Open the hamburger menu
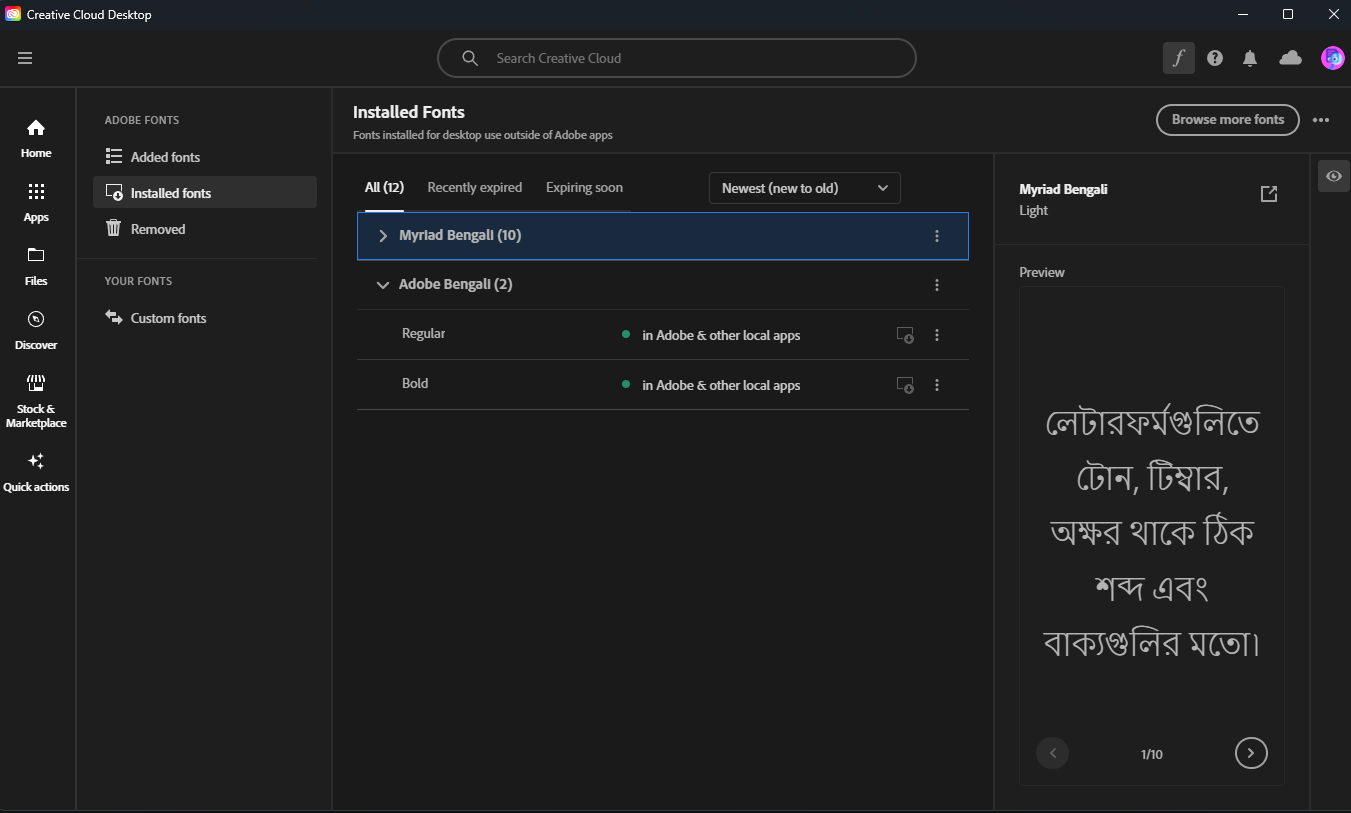The image size is (1351, 813). pos(25,58)
